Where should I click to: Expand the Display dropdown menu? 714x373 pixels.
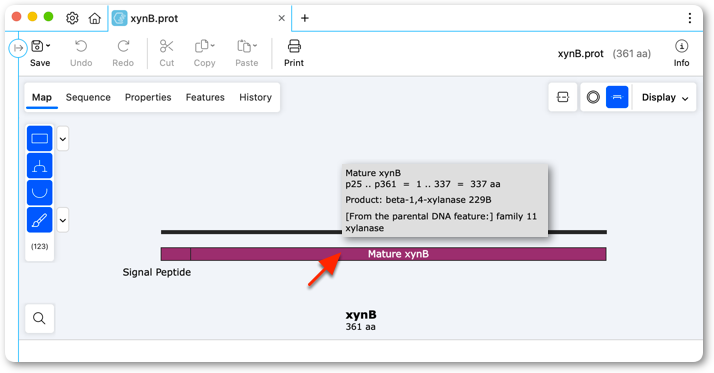[665, 97]
